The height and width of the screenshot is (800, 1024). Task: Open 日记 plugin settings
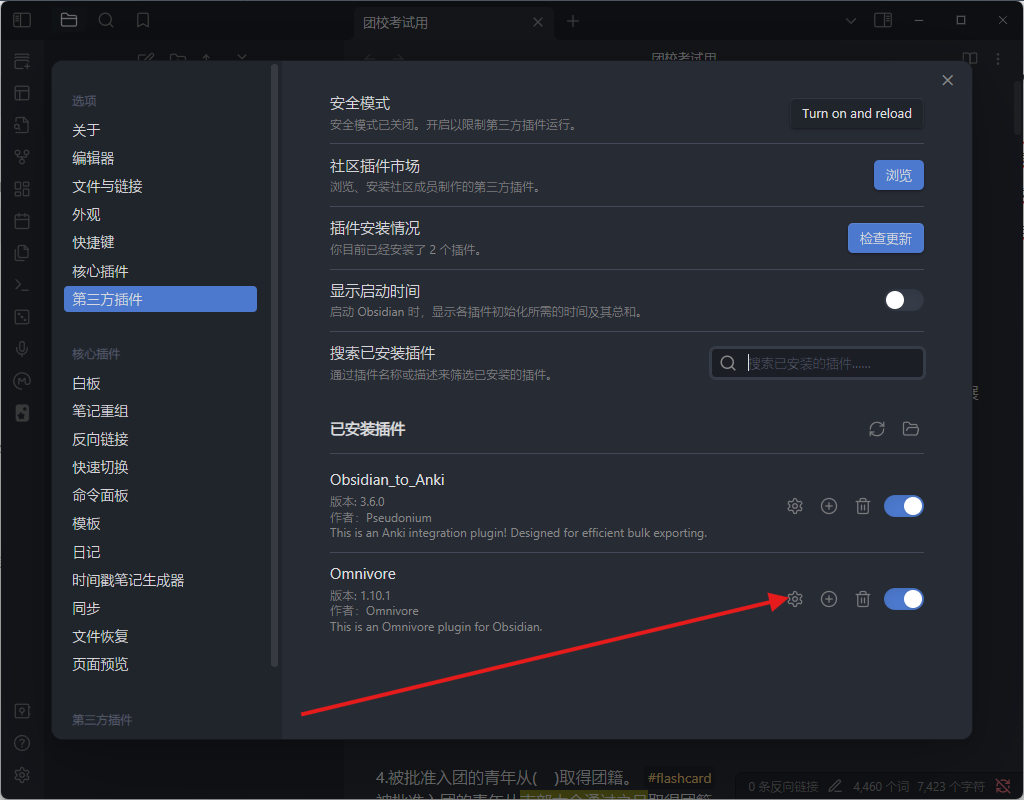[x=161, y=552]
